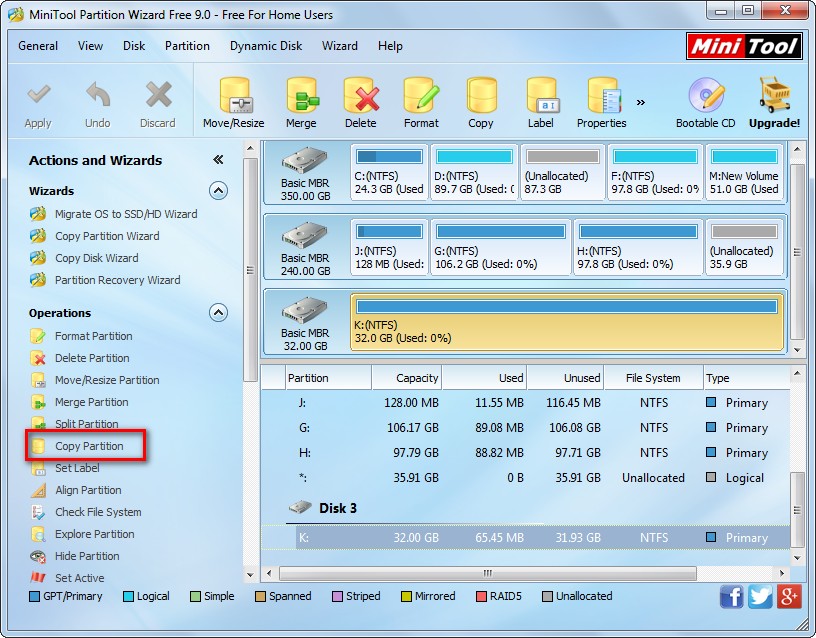
Task: Click the Undo arrow icon
Action: [98, 95]
